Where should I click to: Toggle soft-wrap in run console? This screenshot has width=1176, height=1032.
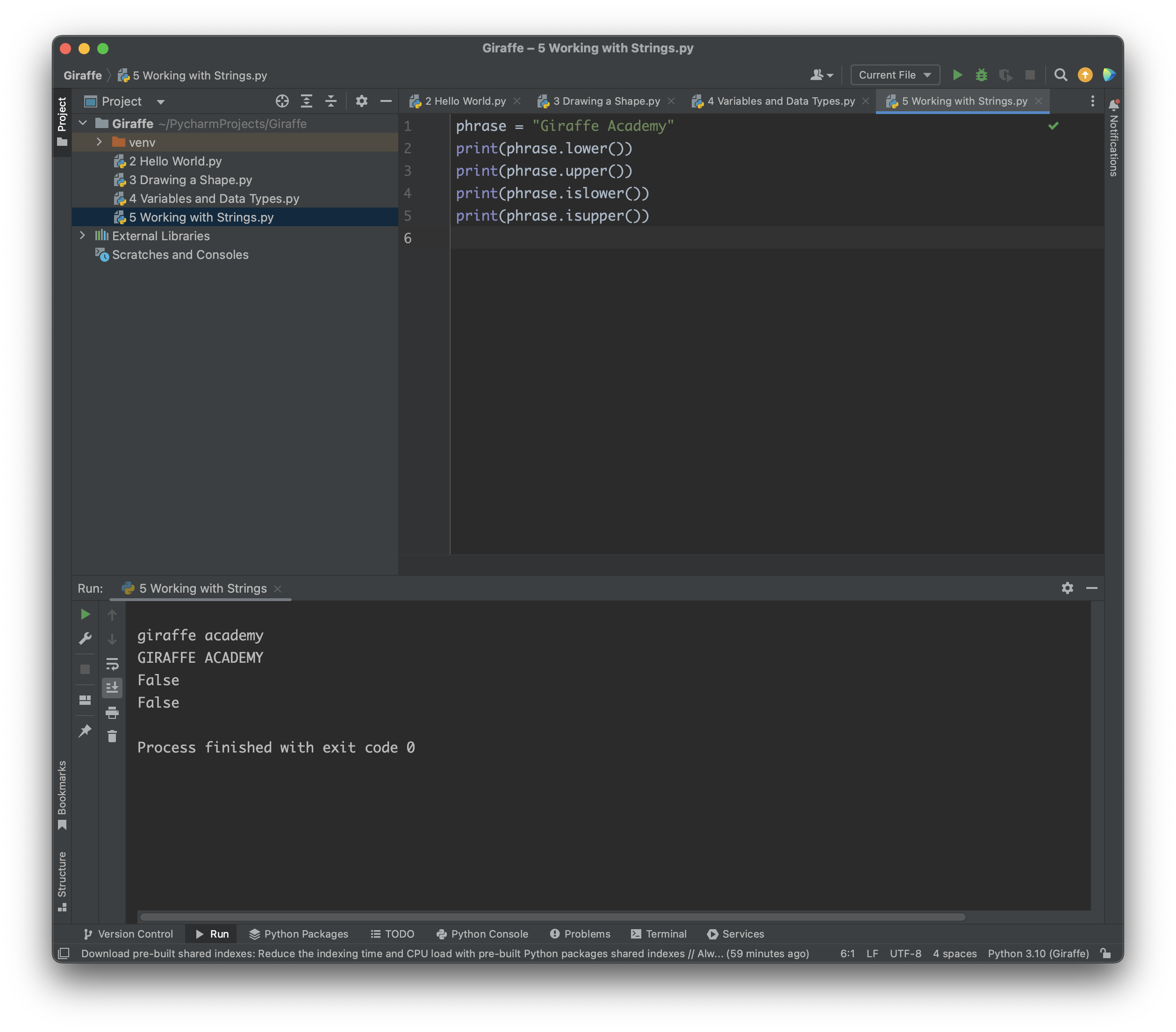tap(112, 664)
